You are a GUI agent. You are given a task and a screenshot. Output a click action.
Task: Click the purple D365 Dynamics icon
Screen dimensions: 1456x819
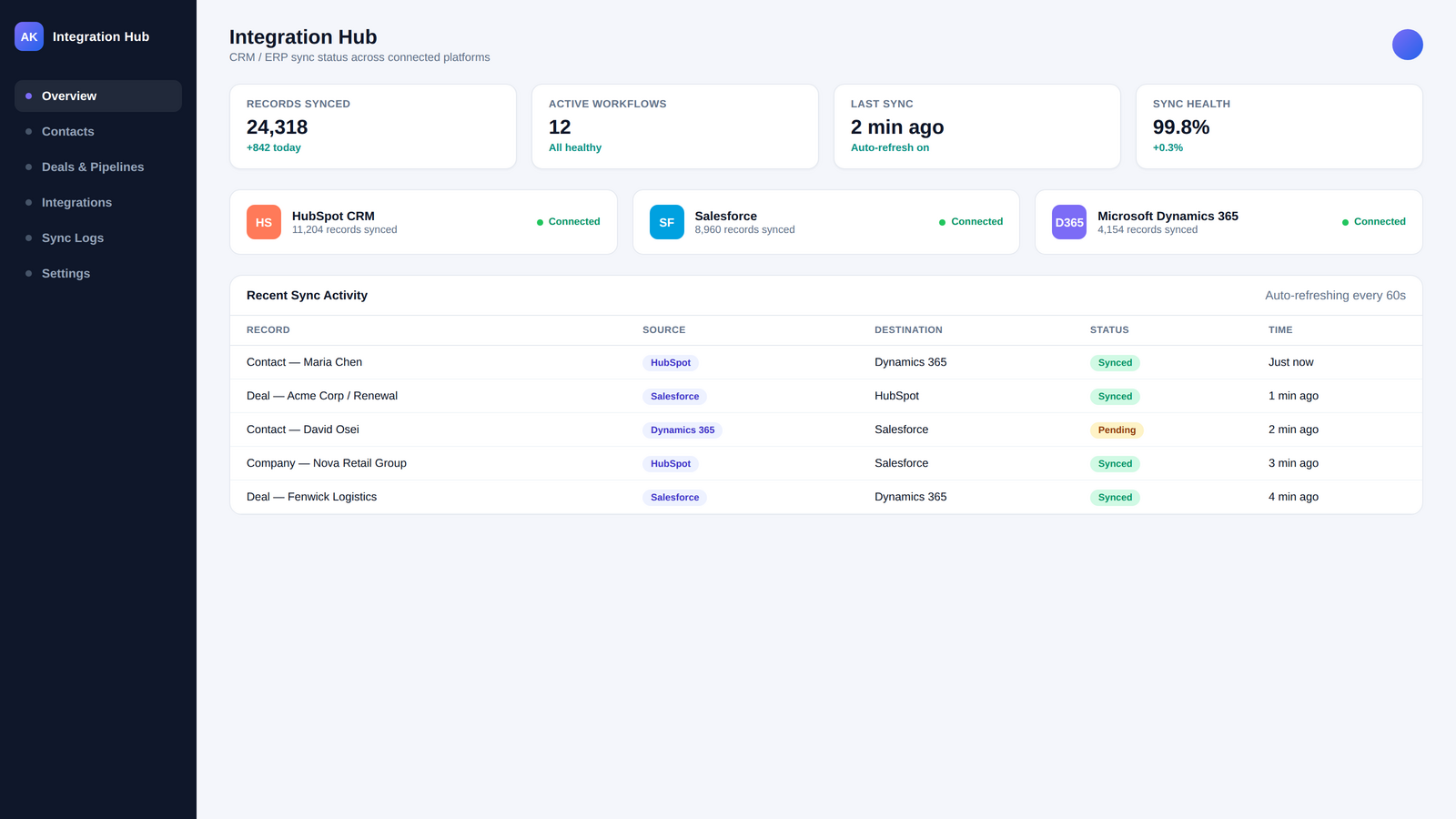pyautogui.click(x=1069, y=222)
